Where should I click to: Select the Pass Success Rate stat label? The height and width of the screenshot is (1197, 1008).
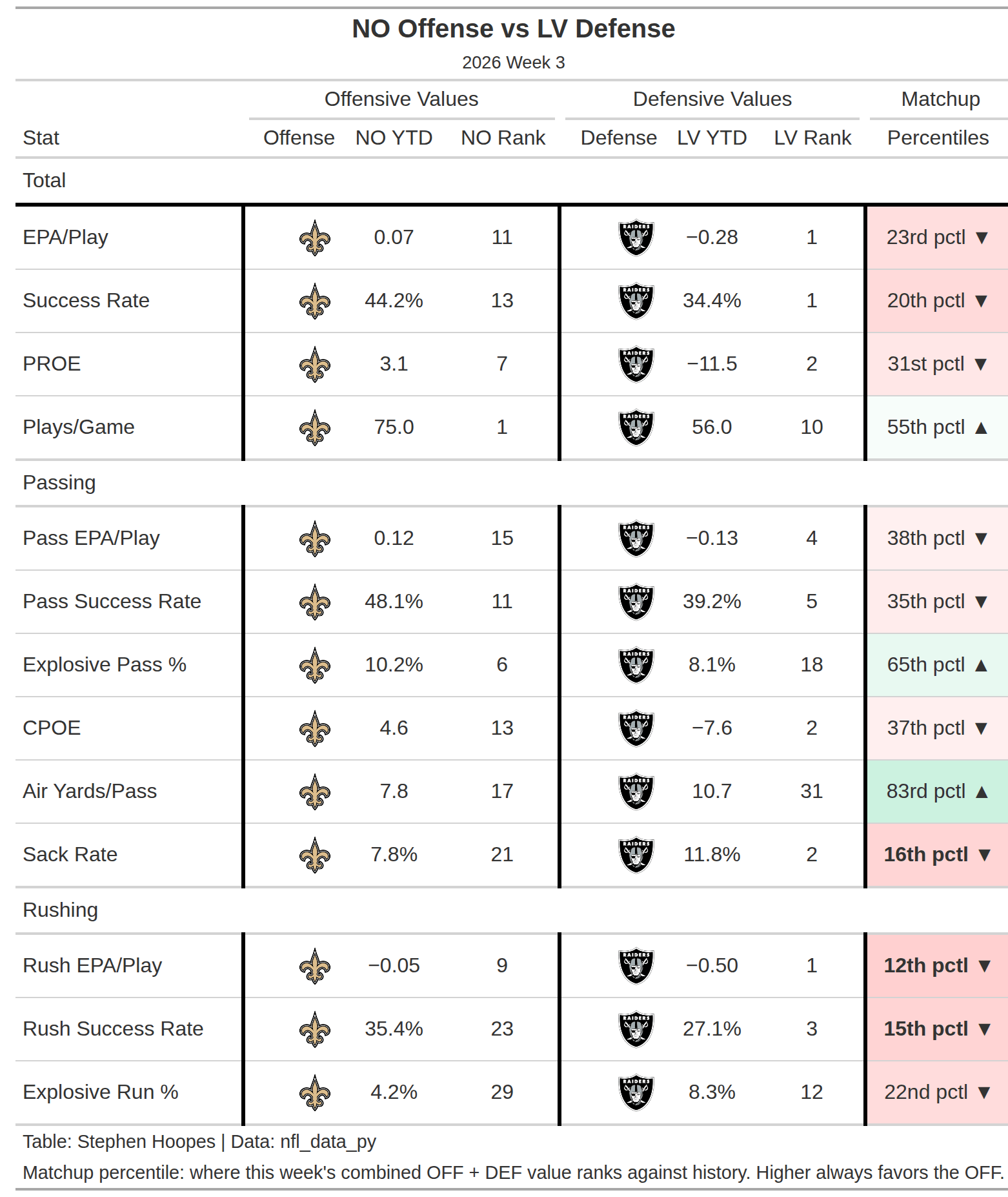point(112,602)
